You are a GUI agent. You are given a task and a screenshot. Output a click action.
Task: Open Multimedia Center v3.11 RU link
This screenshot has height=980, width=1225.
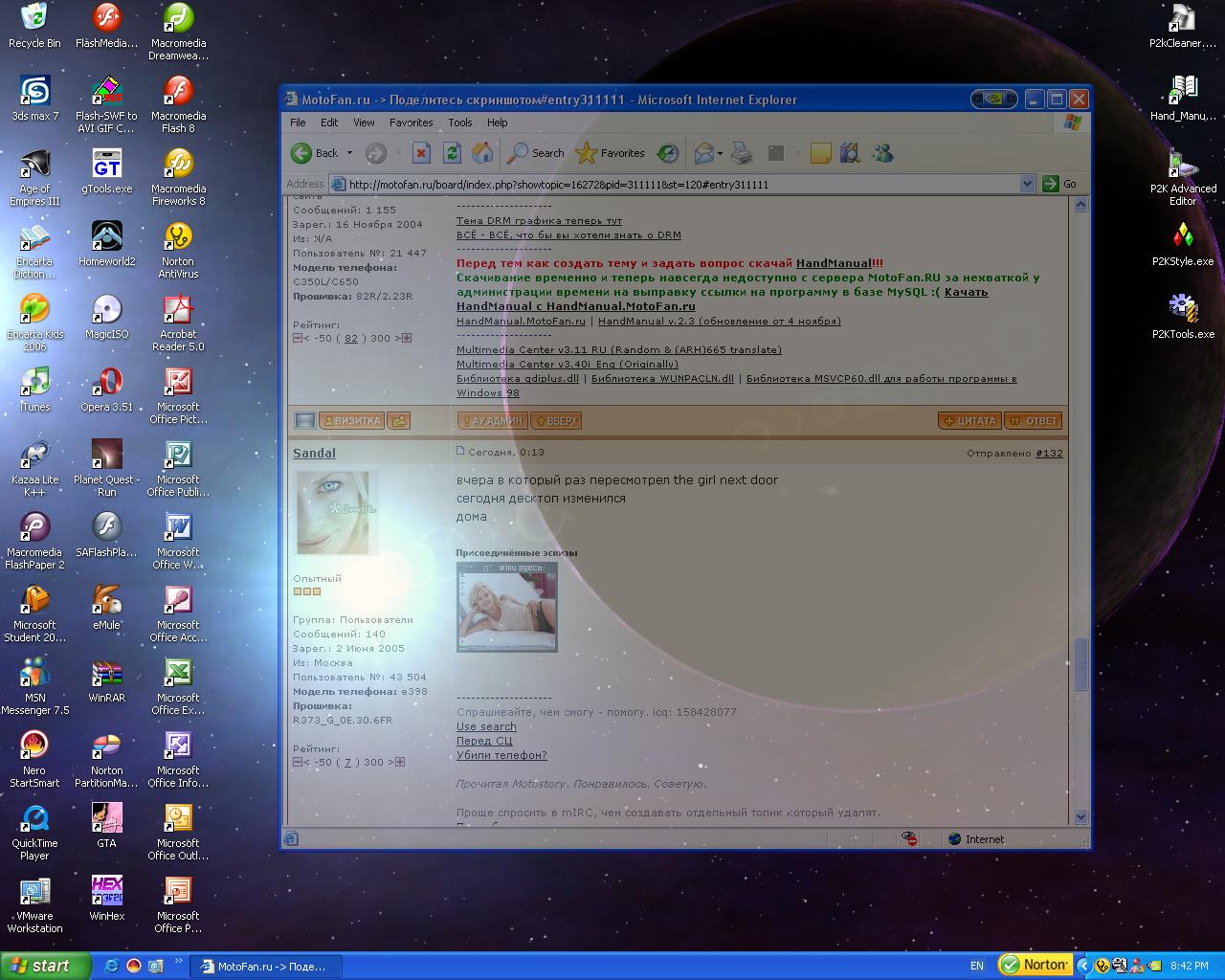coord(619,349)
